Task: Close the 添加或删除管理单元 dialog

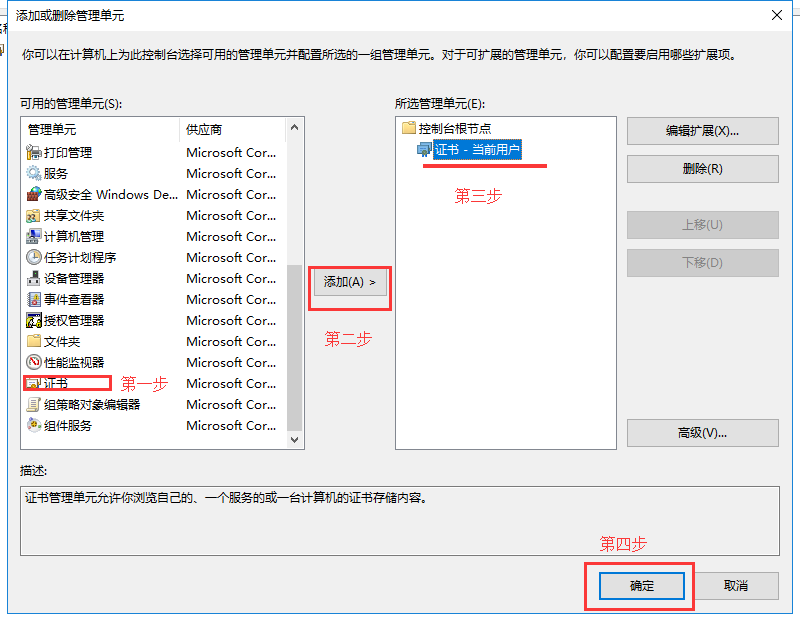Action: 777,15
